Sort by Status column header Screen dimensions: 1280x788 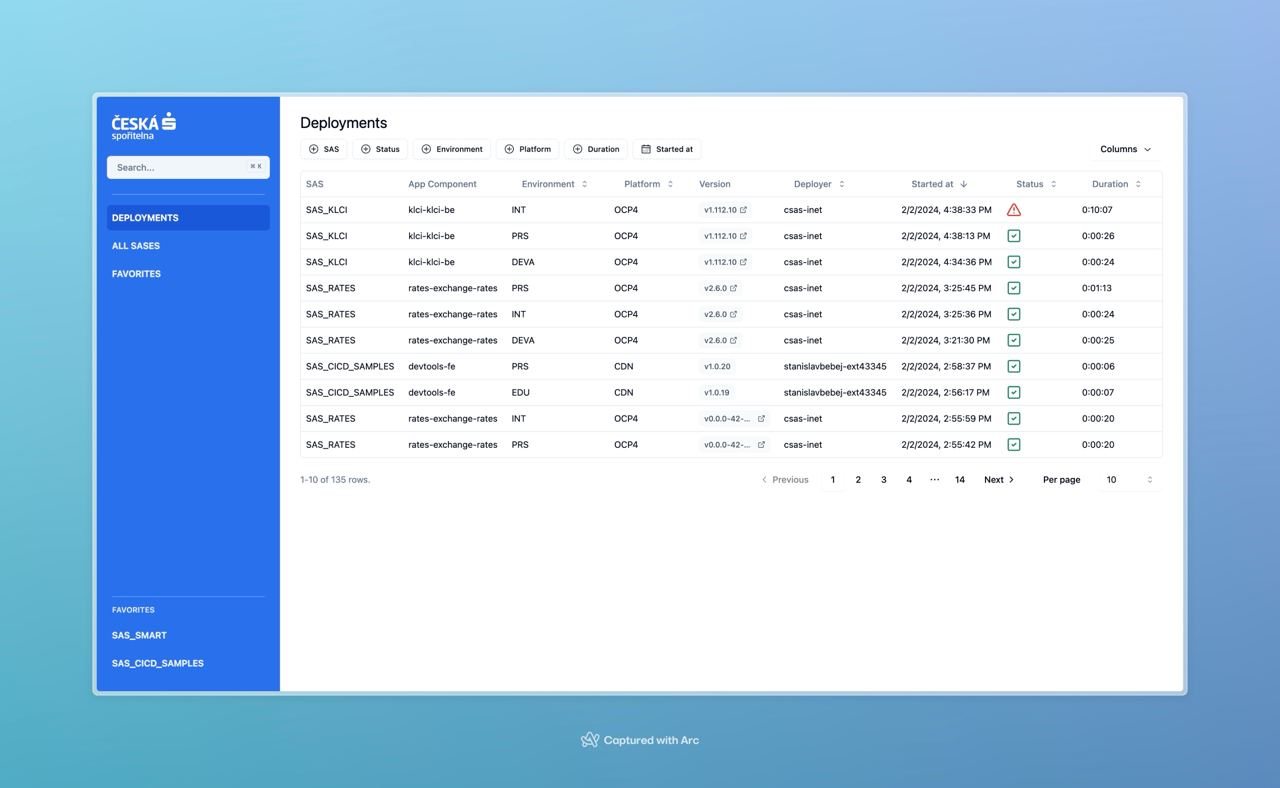point(1036,184)
